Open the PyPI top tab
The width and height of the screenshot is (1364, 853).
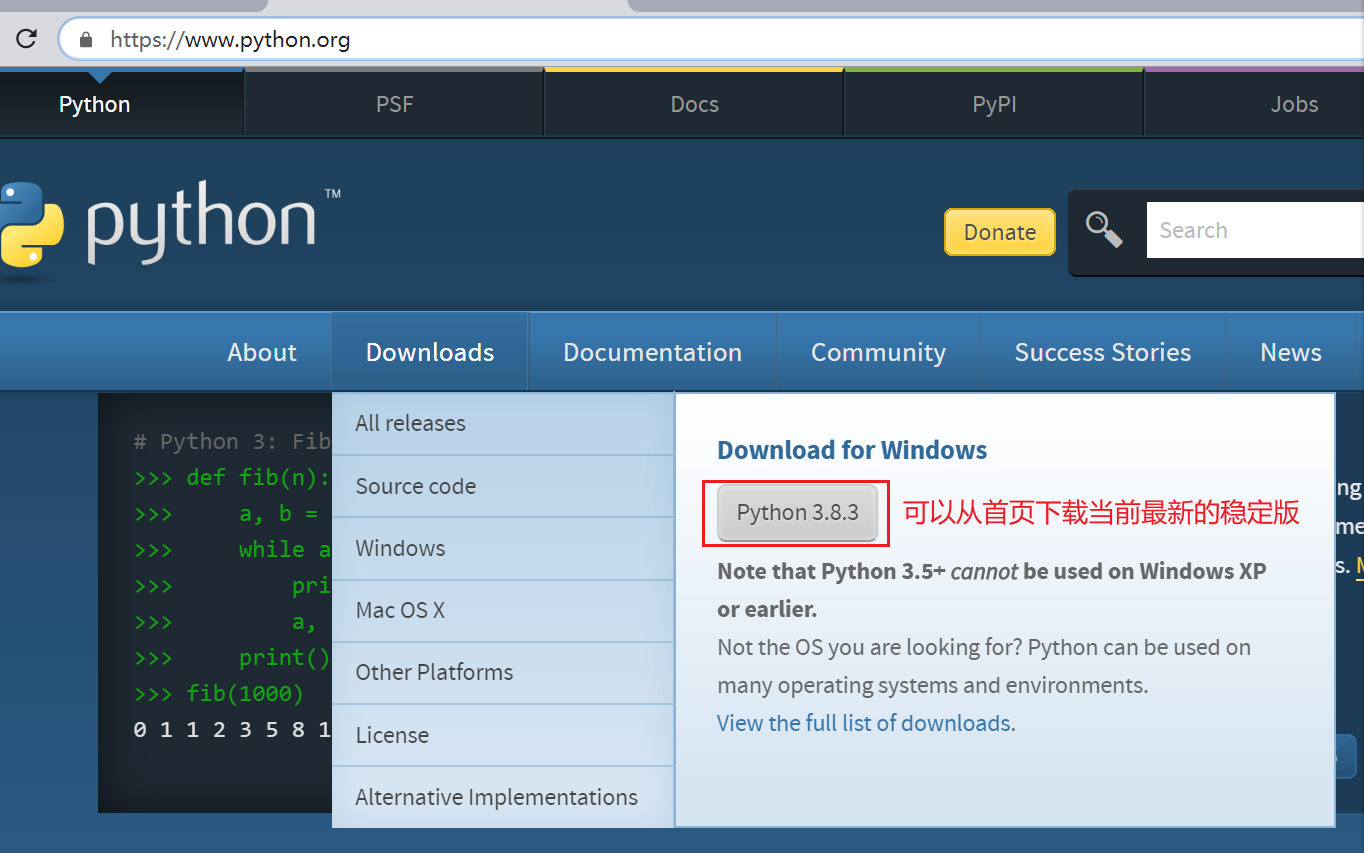[x=994, y=104]
